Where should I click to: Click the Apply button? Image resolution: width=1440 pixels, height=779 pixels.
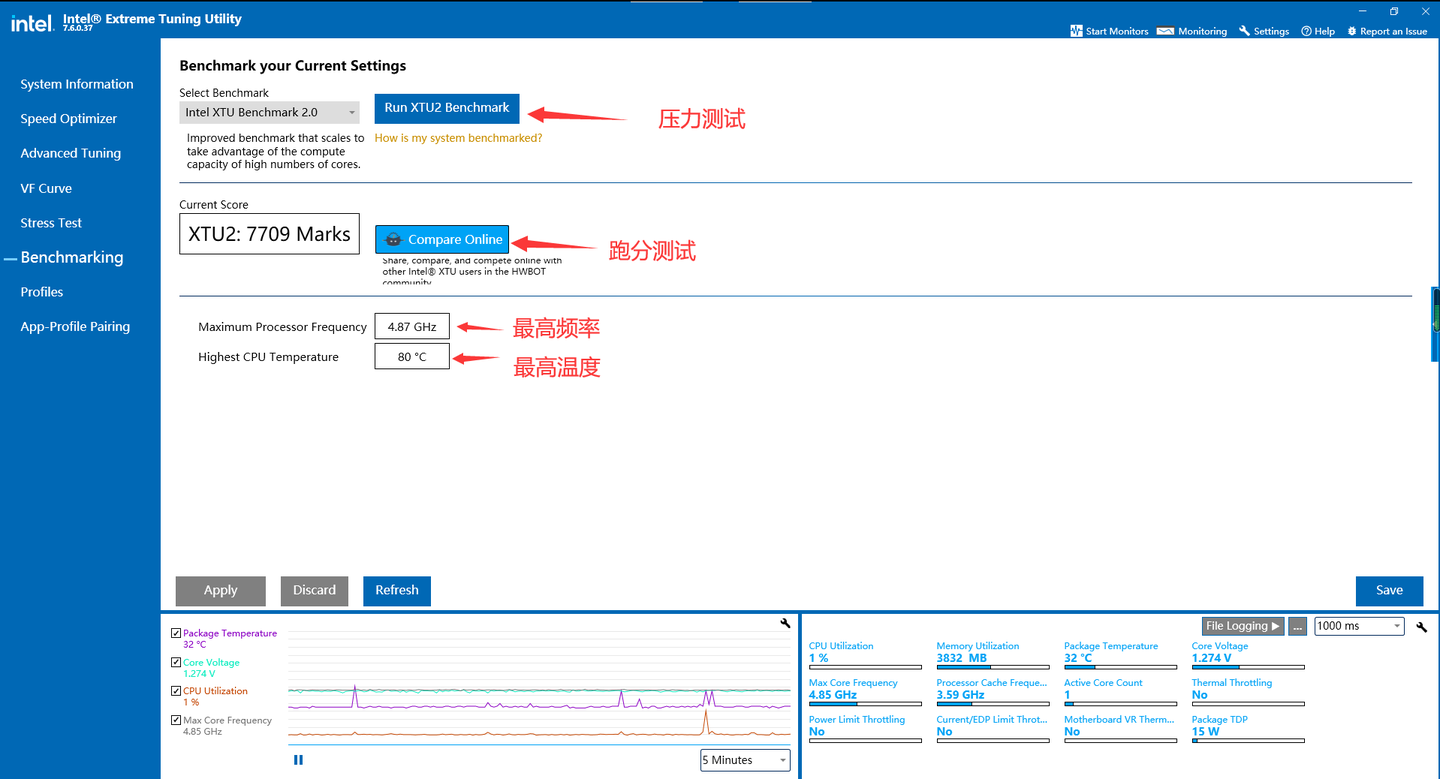click(220, 590)
